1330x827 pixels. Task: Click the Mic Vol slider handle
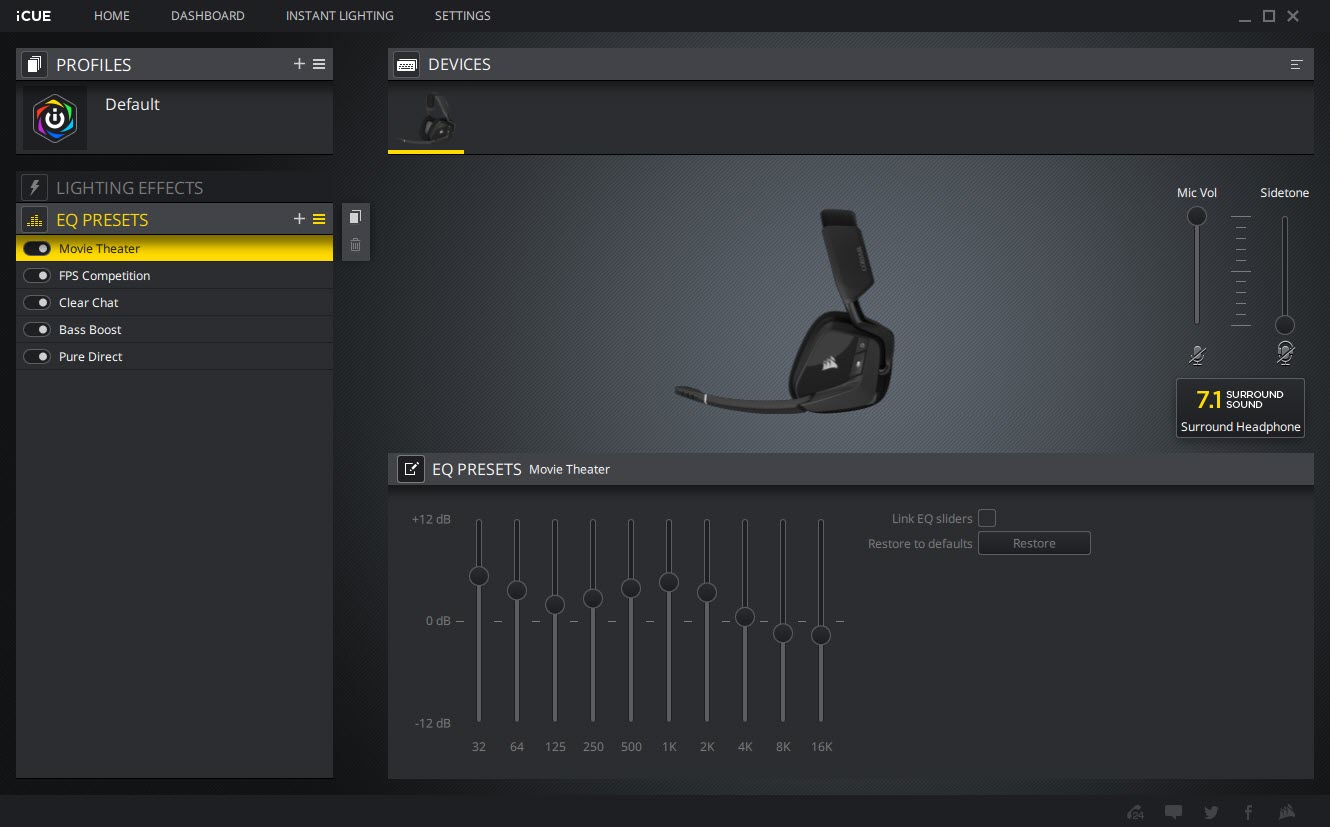[x=1197, y=217]
